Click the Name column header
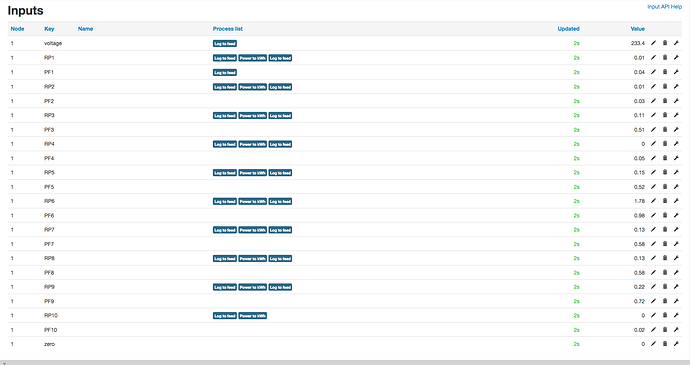 [x=85, y=29]
